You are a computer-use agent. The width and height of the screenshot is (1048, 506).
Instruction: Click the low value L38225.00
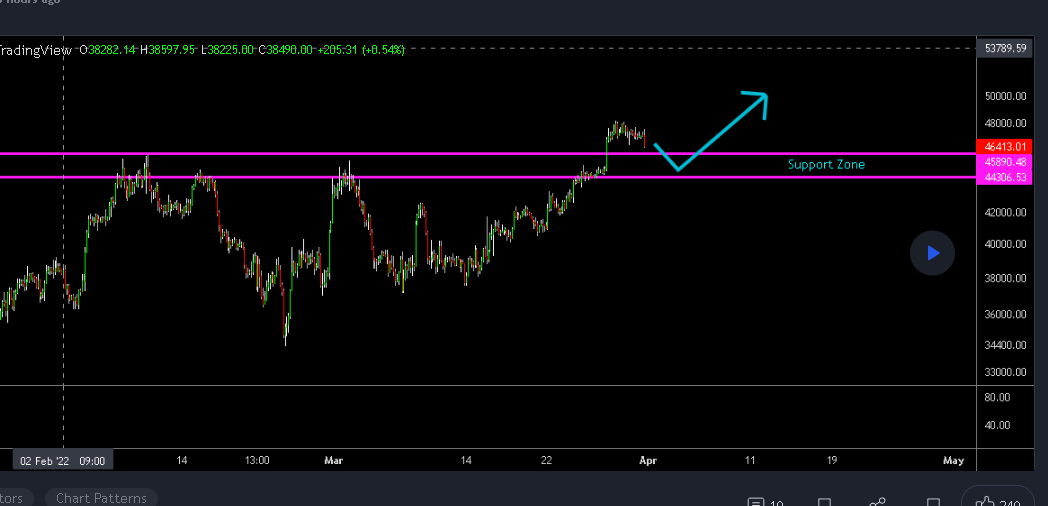point(227,49)
